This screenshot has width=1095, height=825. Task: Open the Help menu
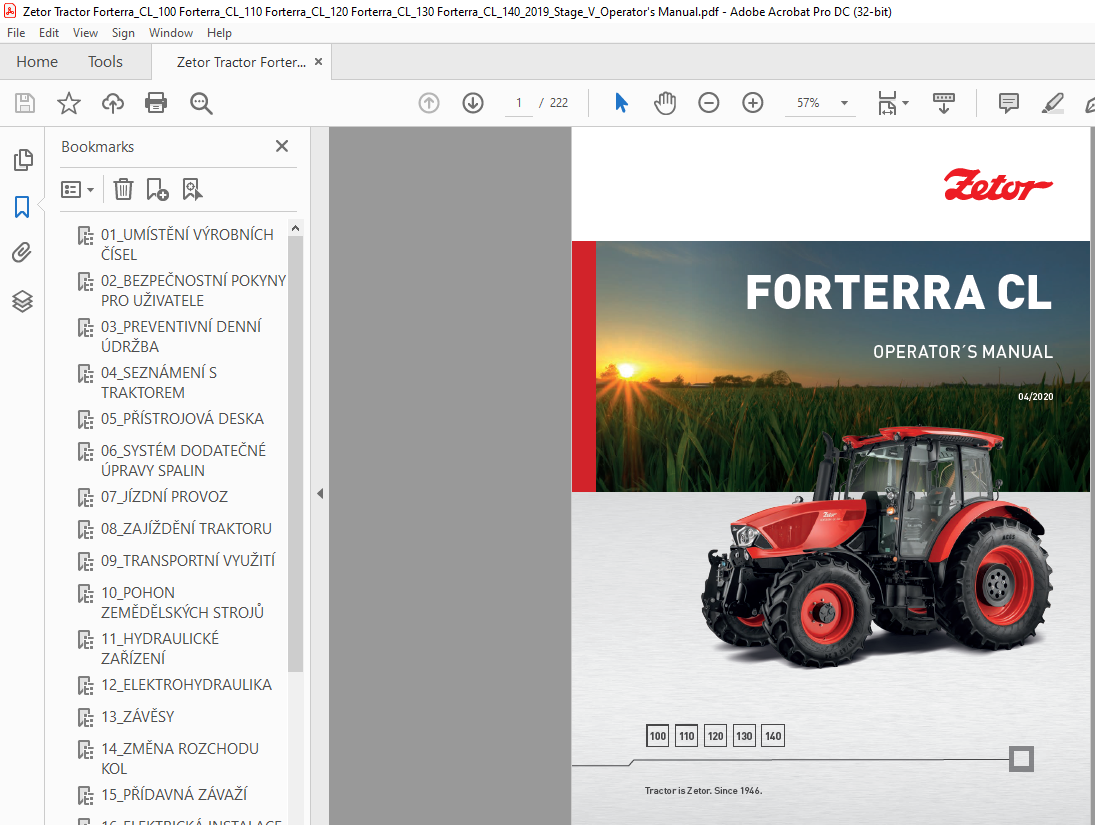219,33
